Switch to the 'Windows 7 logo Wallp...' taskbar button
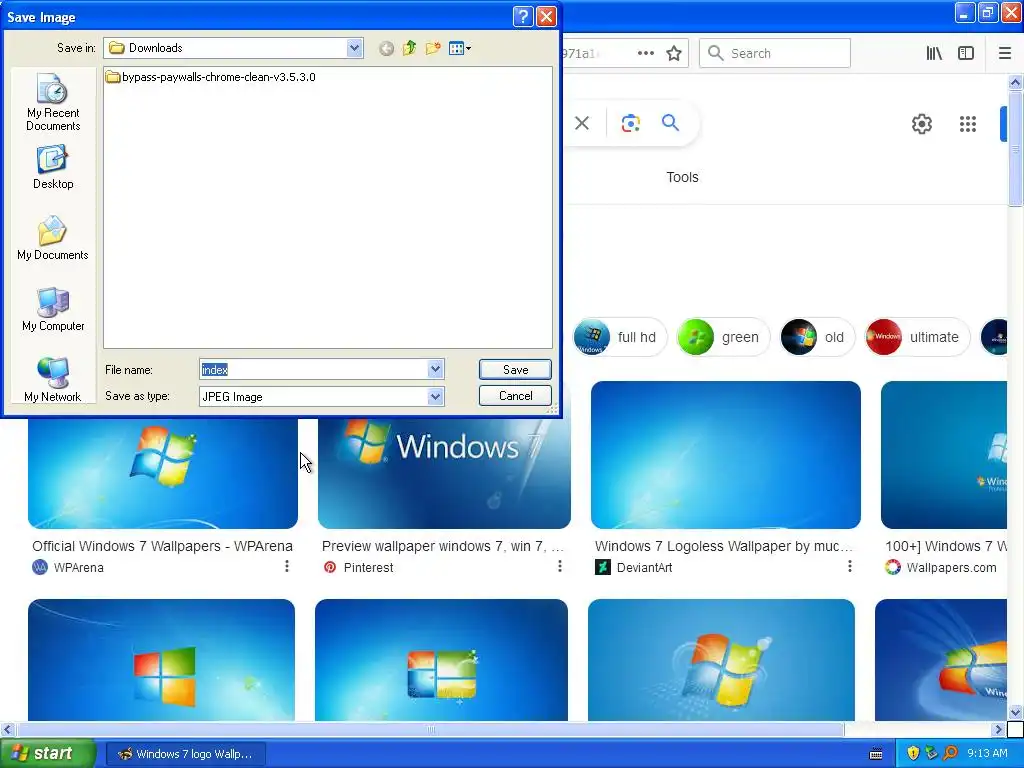 185,754
